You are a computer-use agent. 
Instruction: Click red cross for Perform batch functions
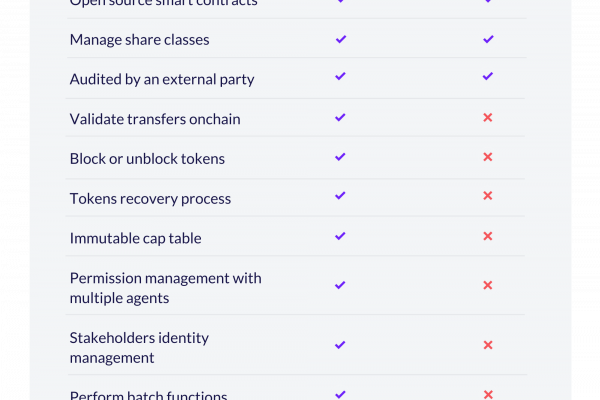point(488,394)
